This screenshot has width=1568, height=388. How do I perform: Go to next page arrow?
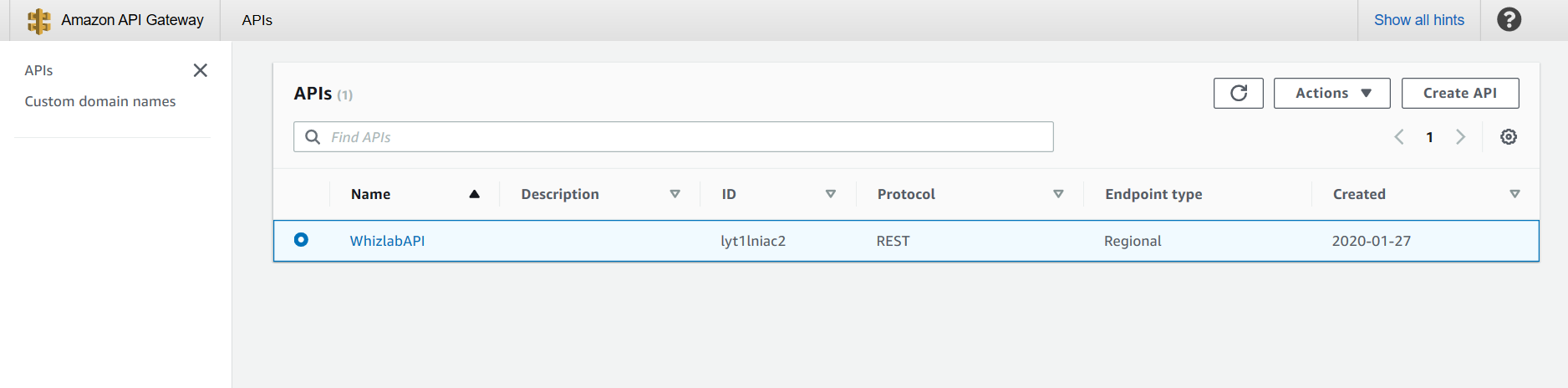pos(1460,137)
